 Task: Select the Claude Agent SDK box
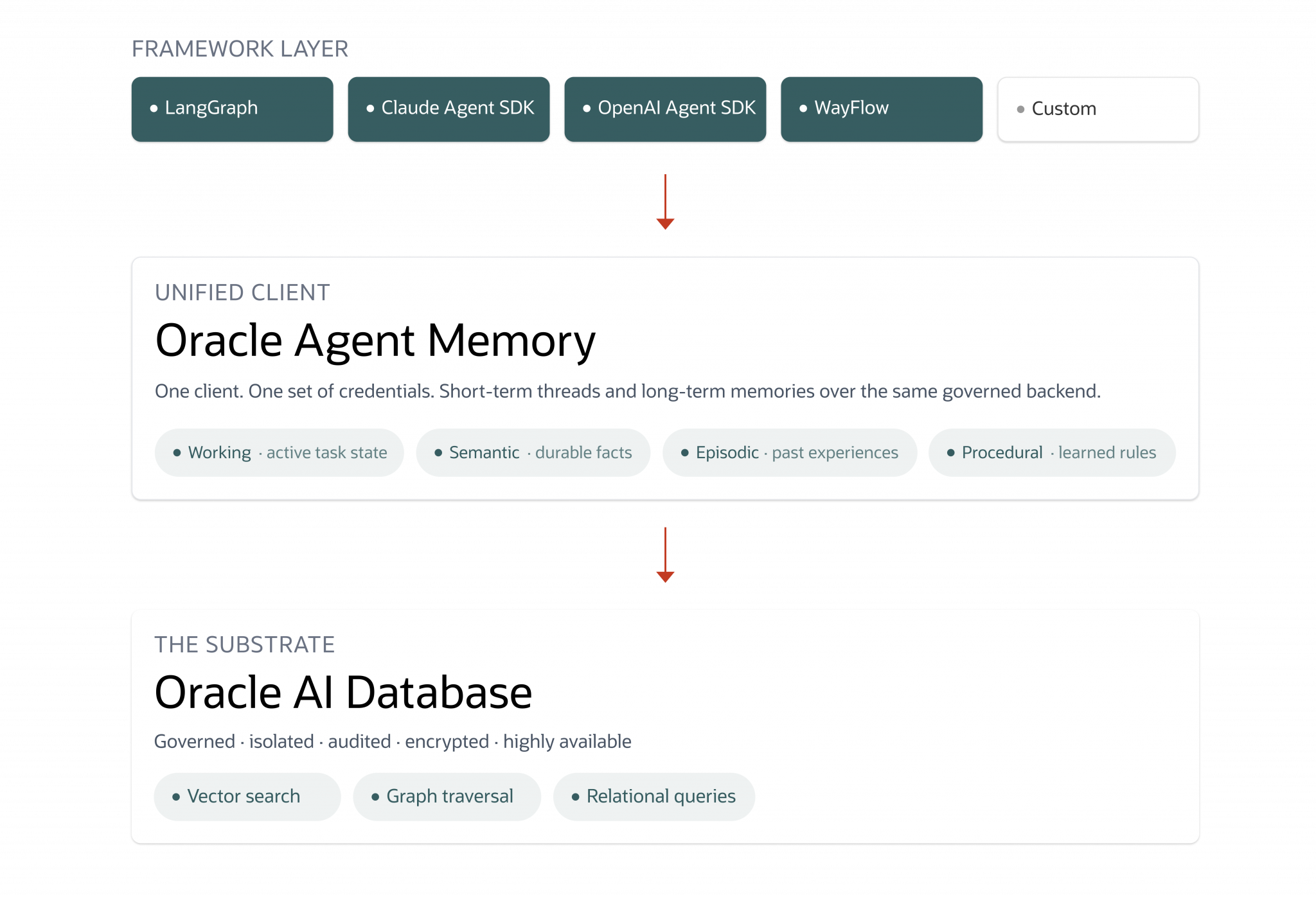pos(449,109)
